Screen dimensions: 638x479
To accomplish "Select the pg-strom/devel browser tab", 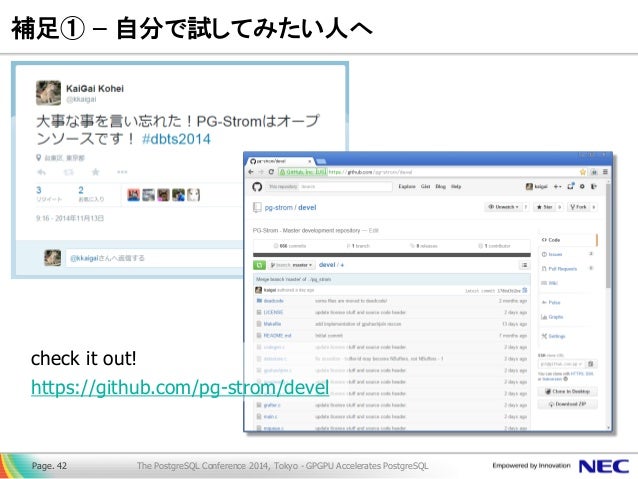I will [281, 161].
